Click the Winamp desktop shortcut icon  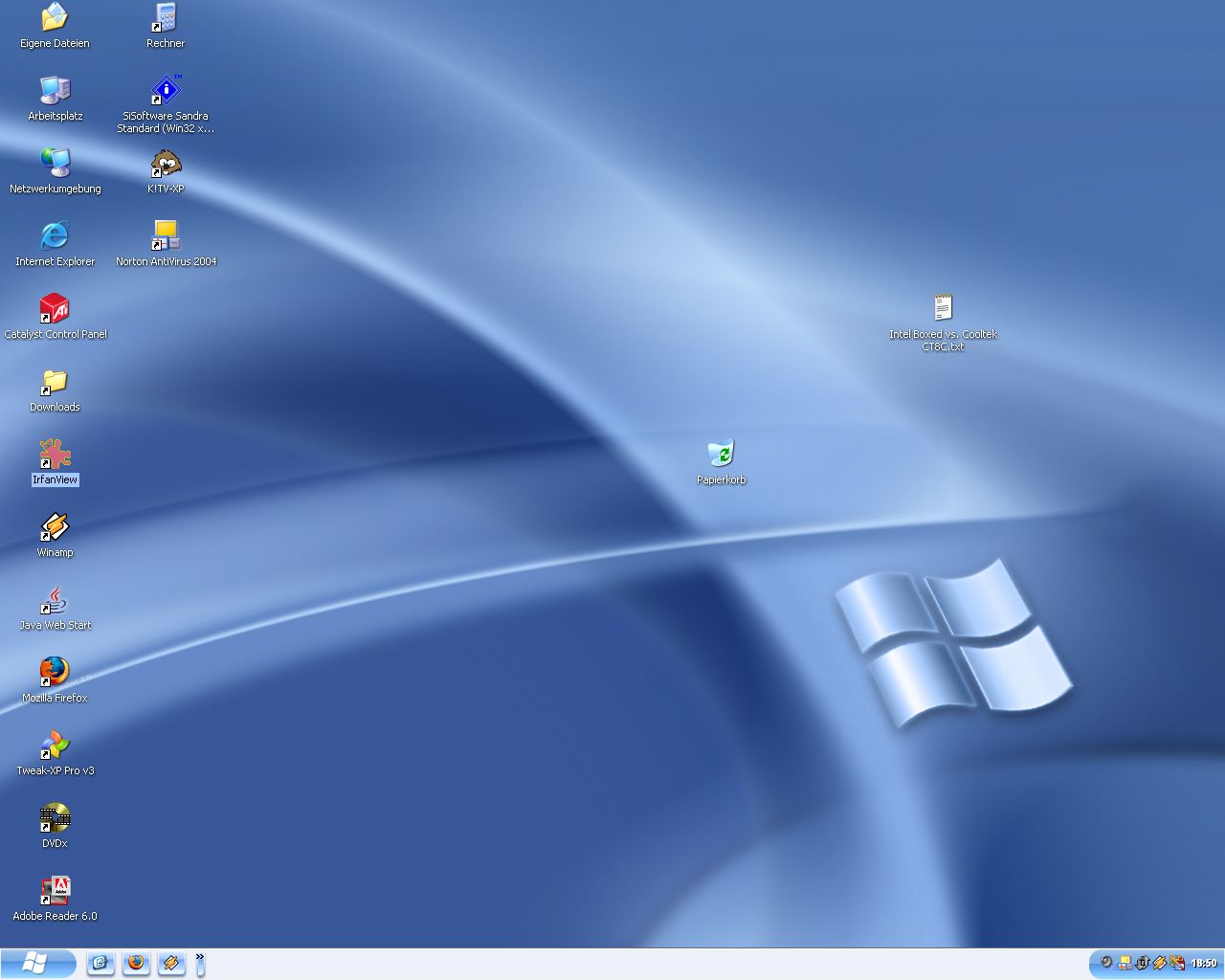tap(55, 527)
